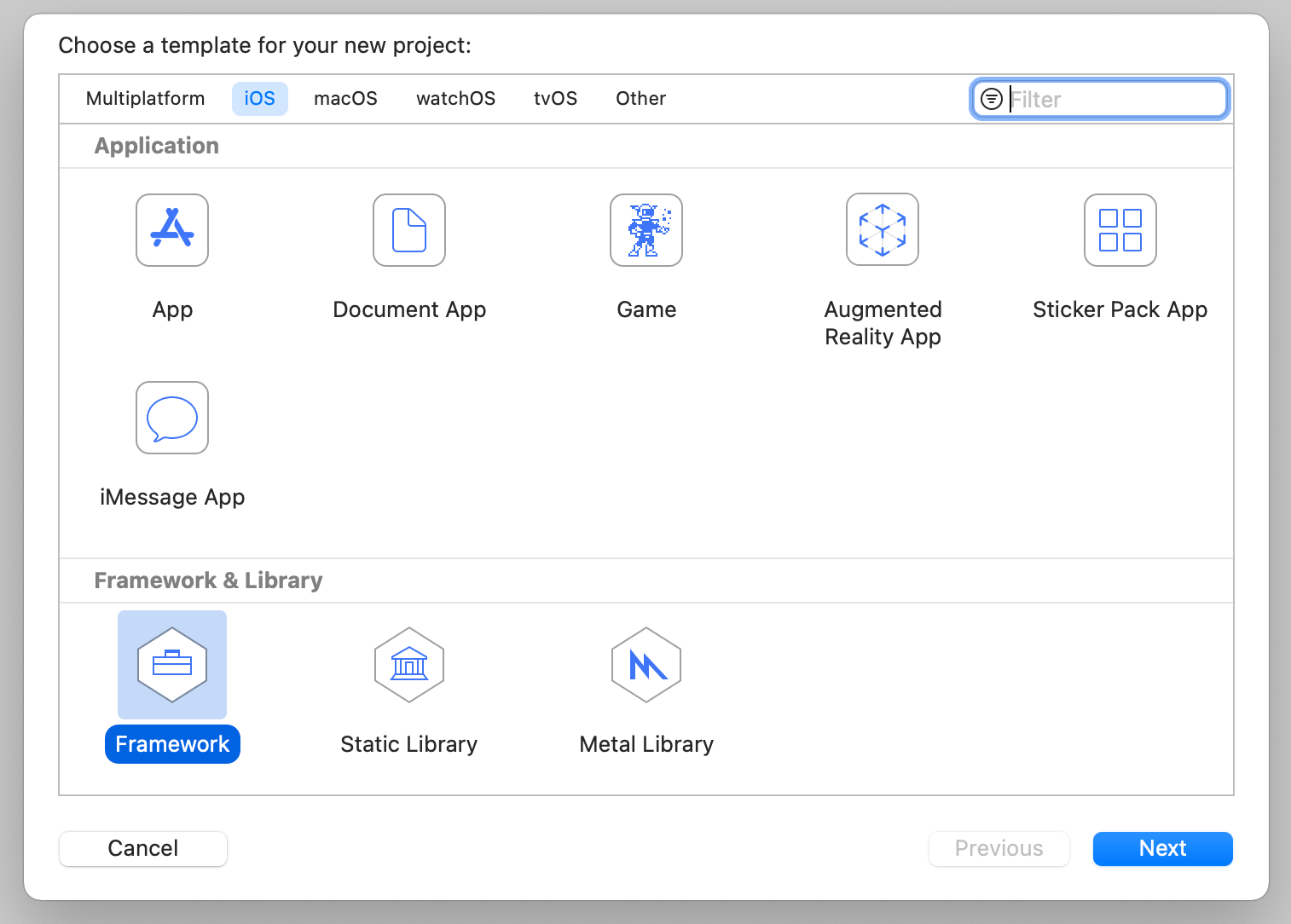Click the highlighted "Framework" label
Screen dimensions: 1291x924
[x=172, y=744]
